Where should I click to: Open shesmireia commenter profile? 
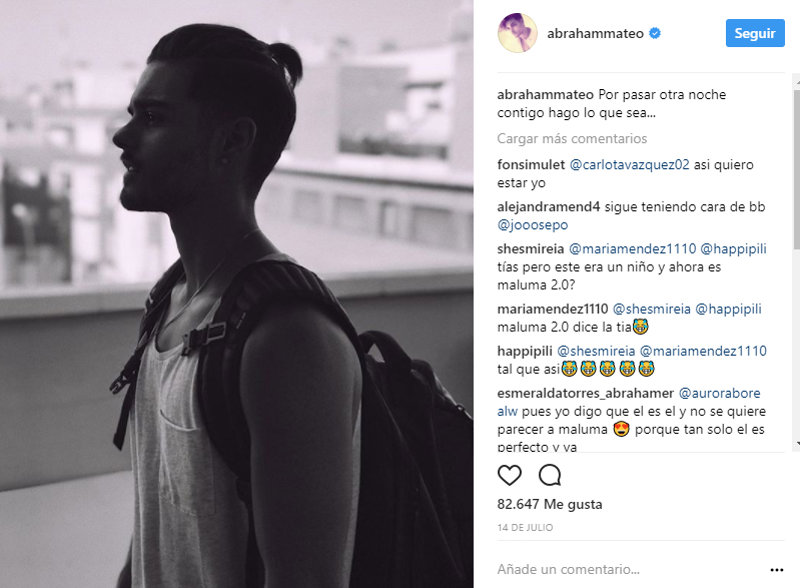point(531,249)
